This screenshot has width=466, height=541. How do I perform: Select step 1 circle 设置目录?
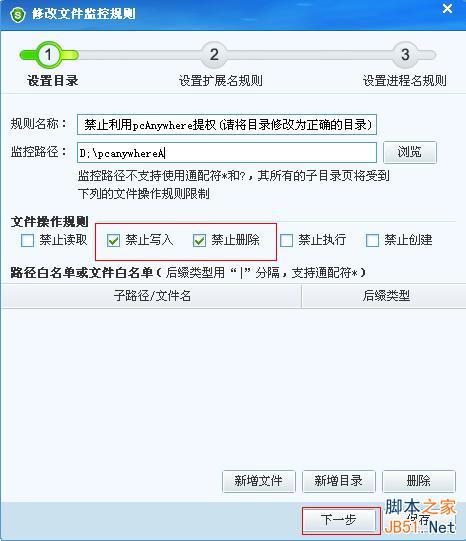(x=48, y=55)
